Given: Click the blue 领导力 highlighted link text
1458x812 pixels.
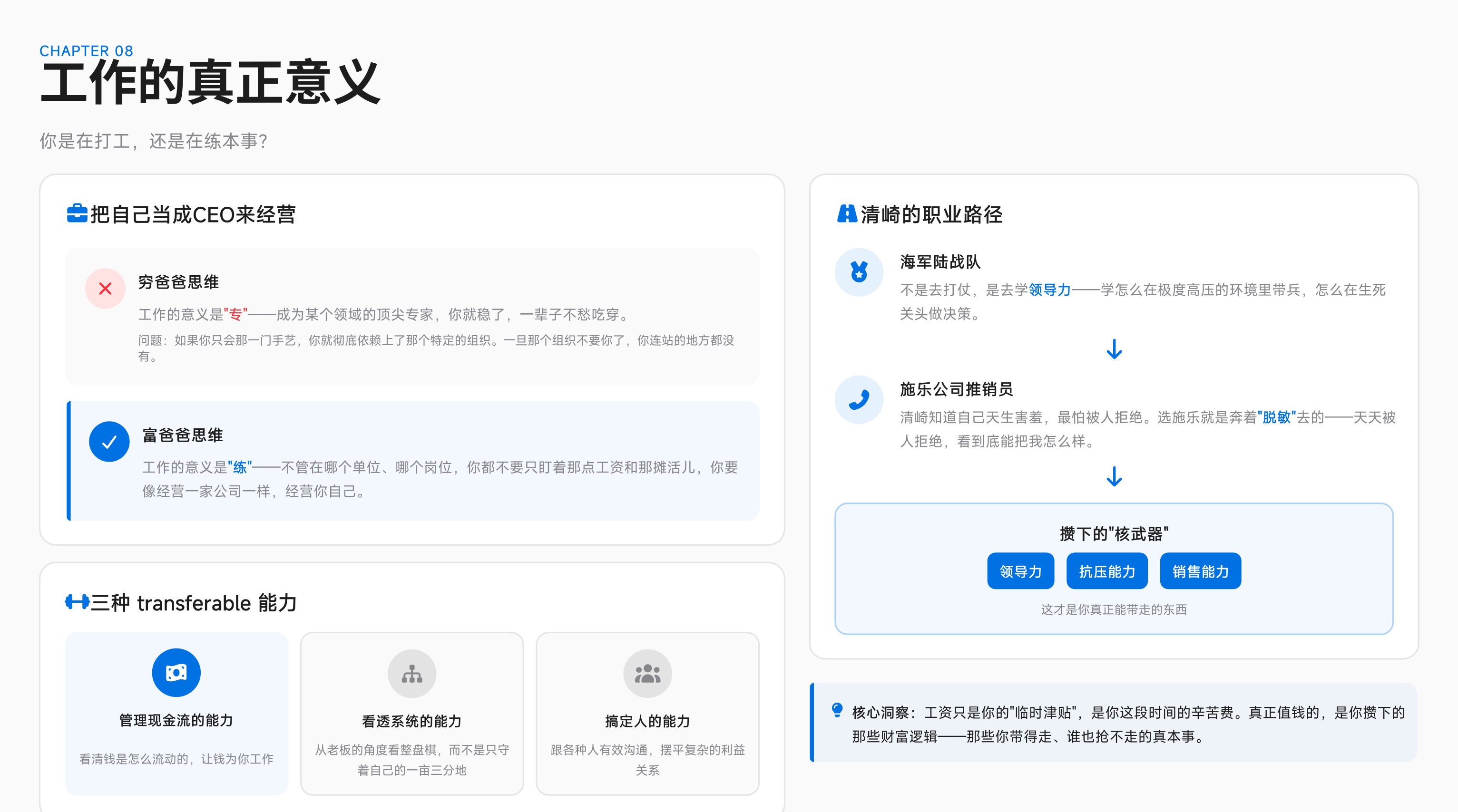Looking at the screenshot, I should tap(1049, 290).
